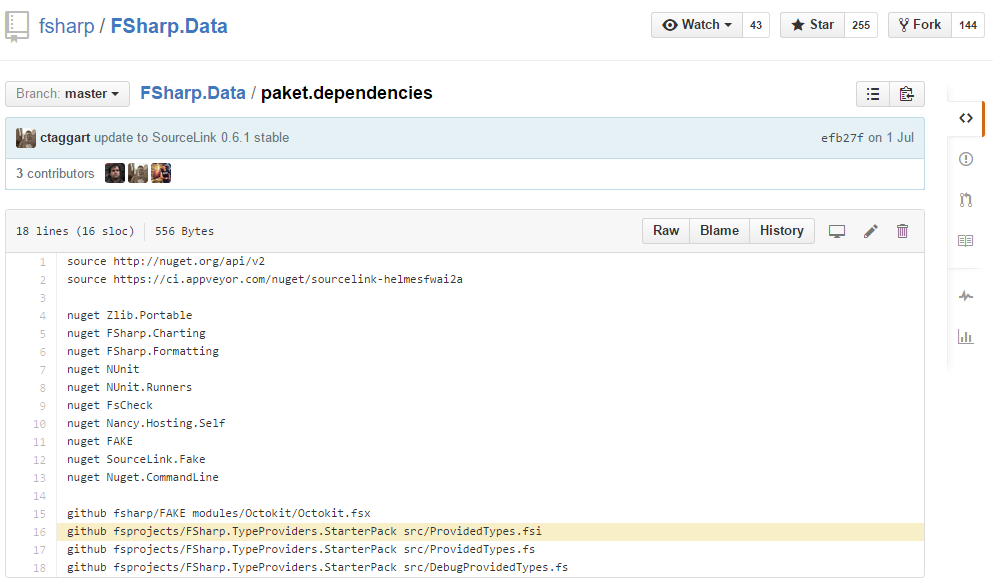
Task: Click '556 Bytes' file size text
Action: click(x=184, y=231)
